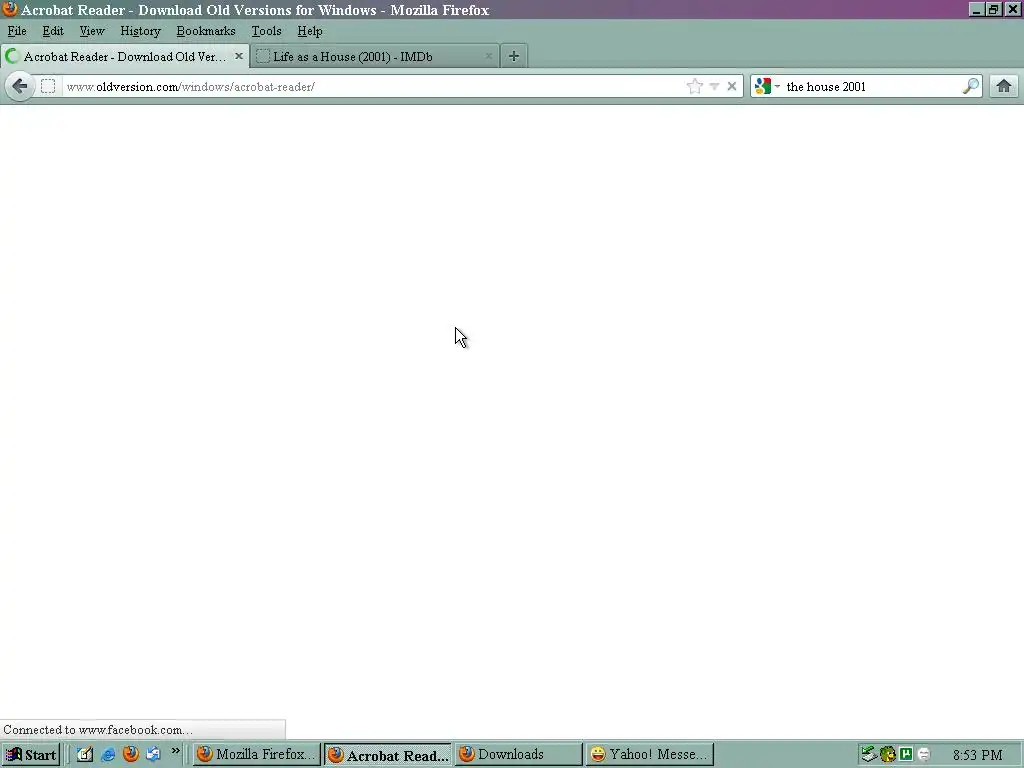Open the address bar history dropdown arrow
Image resolution: width=1024 pixels, height=768 pixels.
(714, 86)
